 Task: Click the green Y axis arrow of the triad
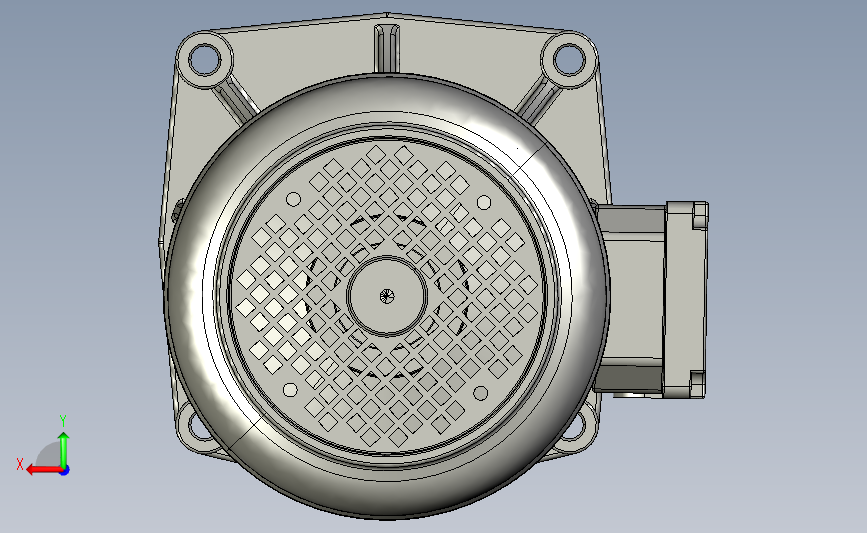[x=64, y=450]
